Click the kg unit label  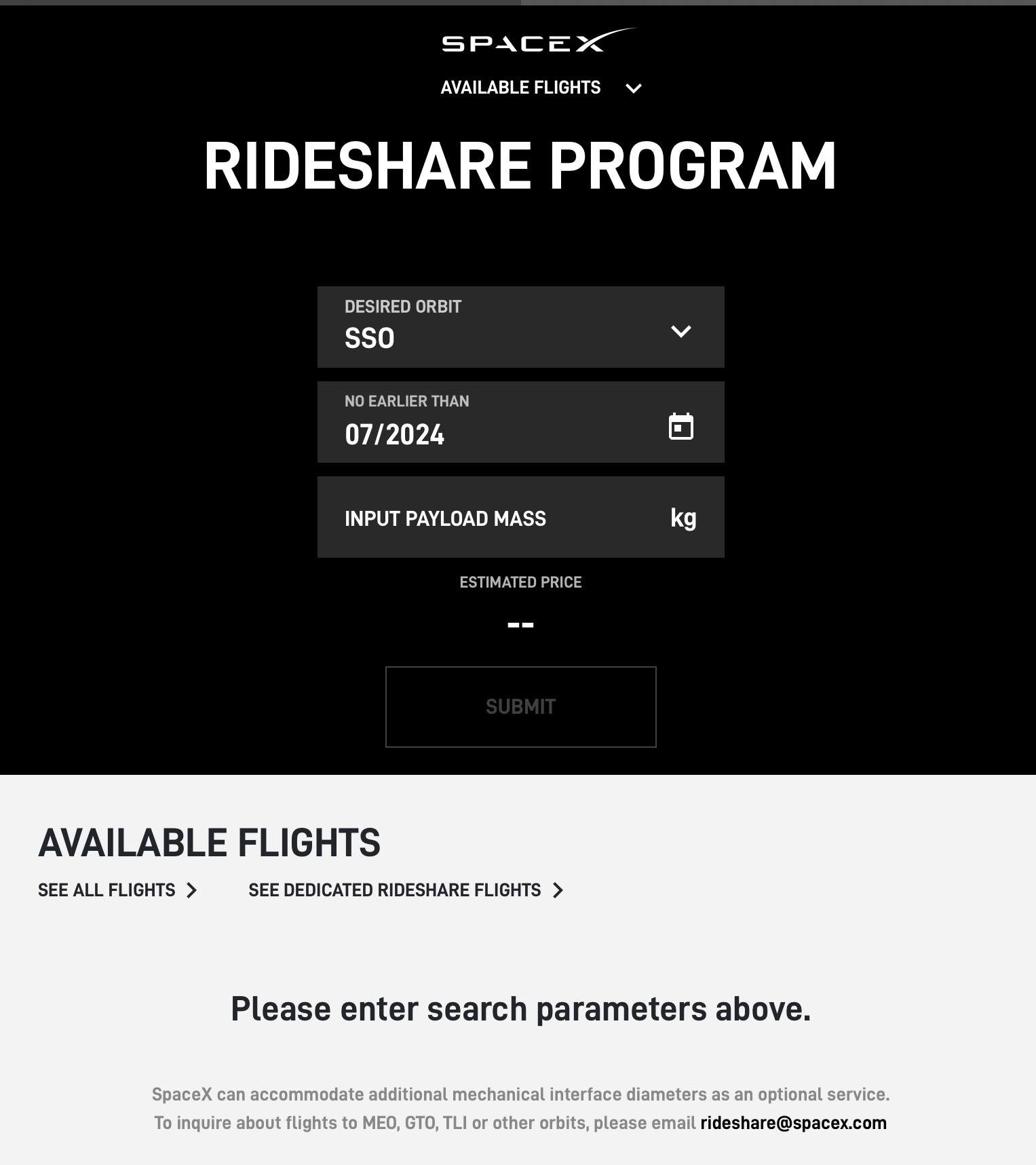(683, 518)
